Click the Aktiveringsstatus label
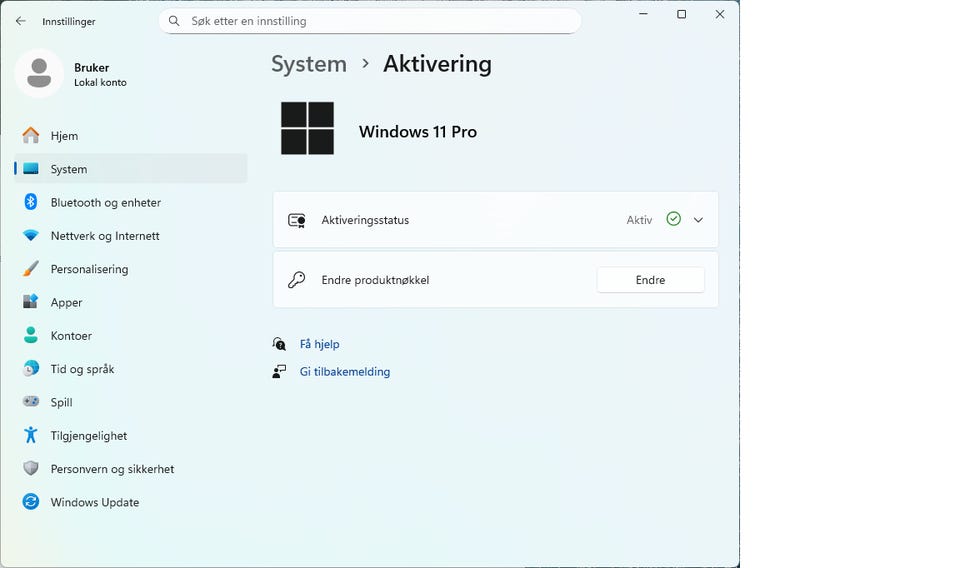Viewport: 960px width, 568px height. pyautogui.click(x=365, y=220)
